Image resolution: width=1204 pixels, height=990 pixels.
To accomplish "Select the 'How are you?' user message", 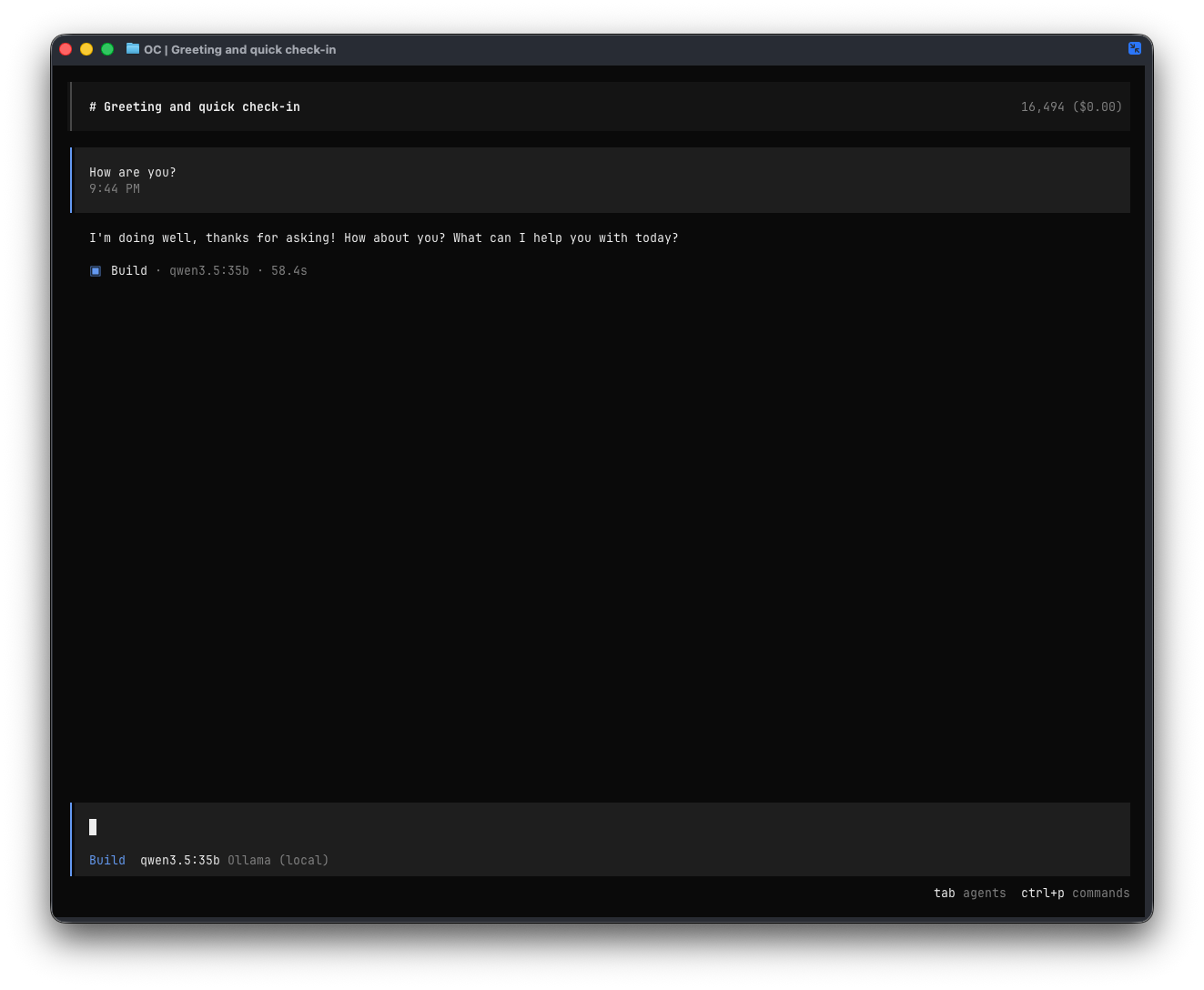I will tap(133, 172).
